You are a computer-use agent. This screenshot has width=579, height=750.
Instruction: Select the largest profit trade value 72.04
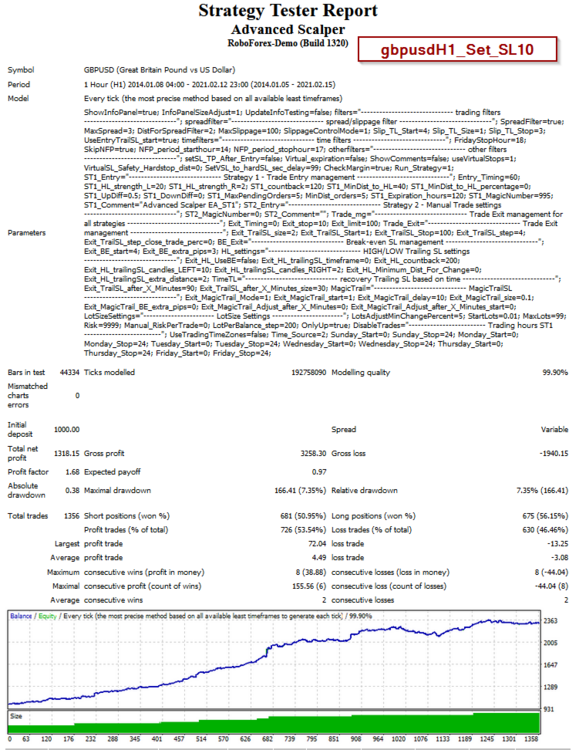tap(317, 544)
